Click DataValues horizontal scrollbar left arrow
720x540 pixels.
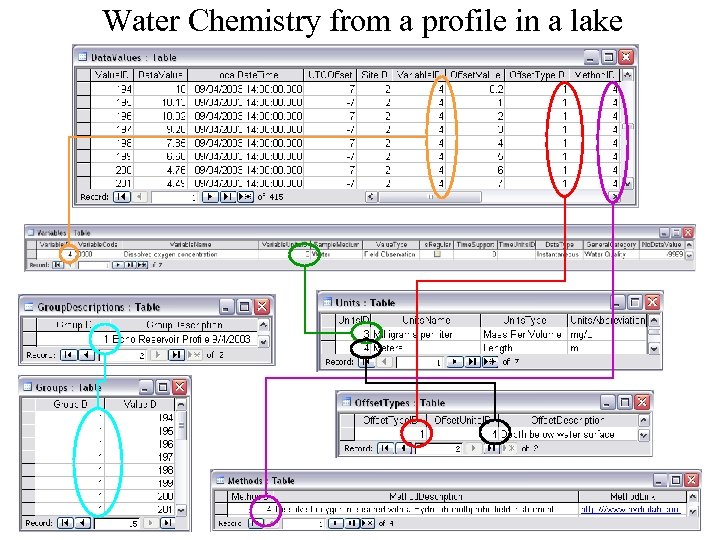click(371, 197)
